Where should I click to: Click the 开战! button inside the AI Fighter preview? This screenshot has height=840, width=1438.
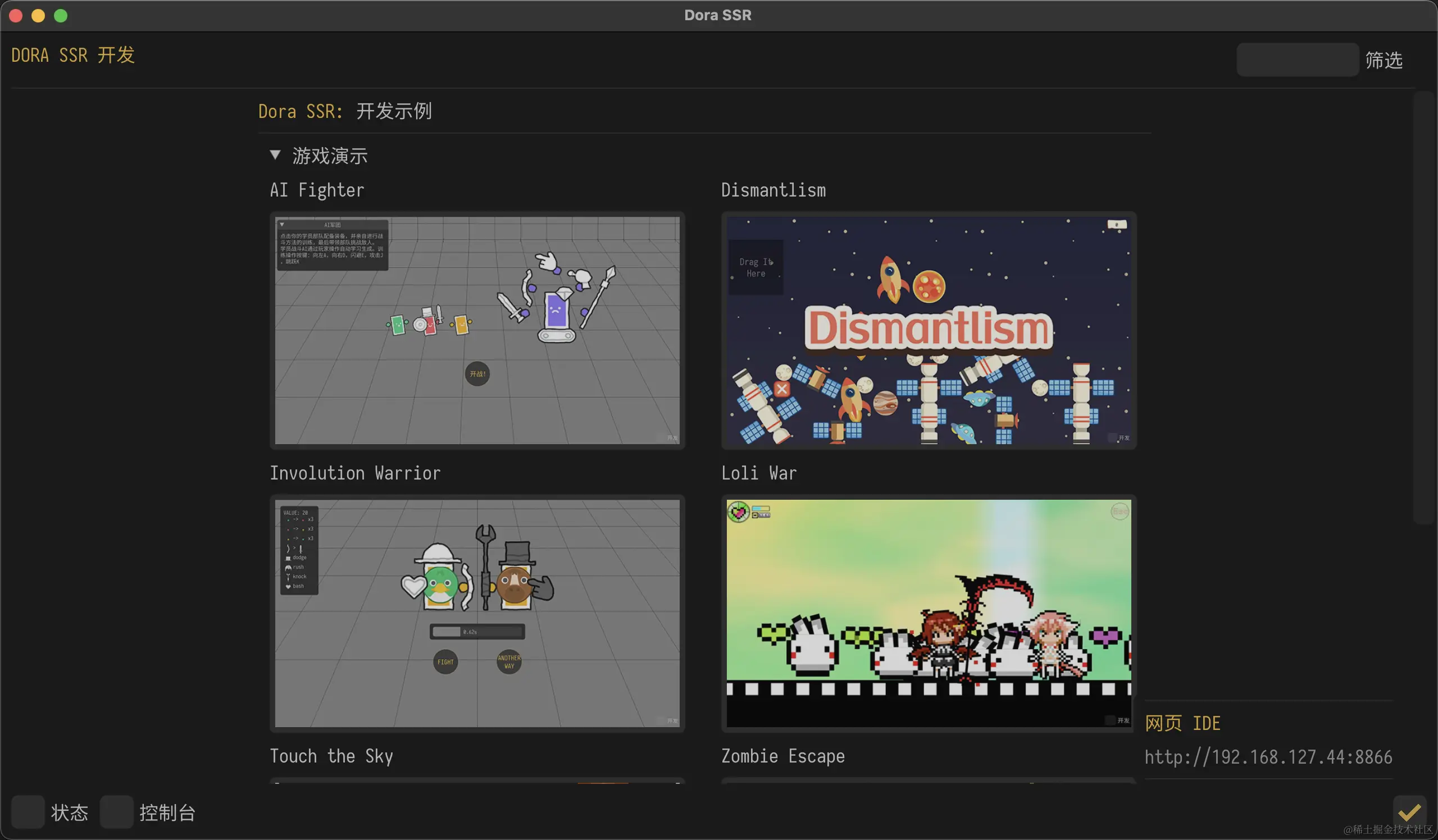(477, 374)
